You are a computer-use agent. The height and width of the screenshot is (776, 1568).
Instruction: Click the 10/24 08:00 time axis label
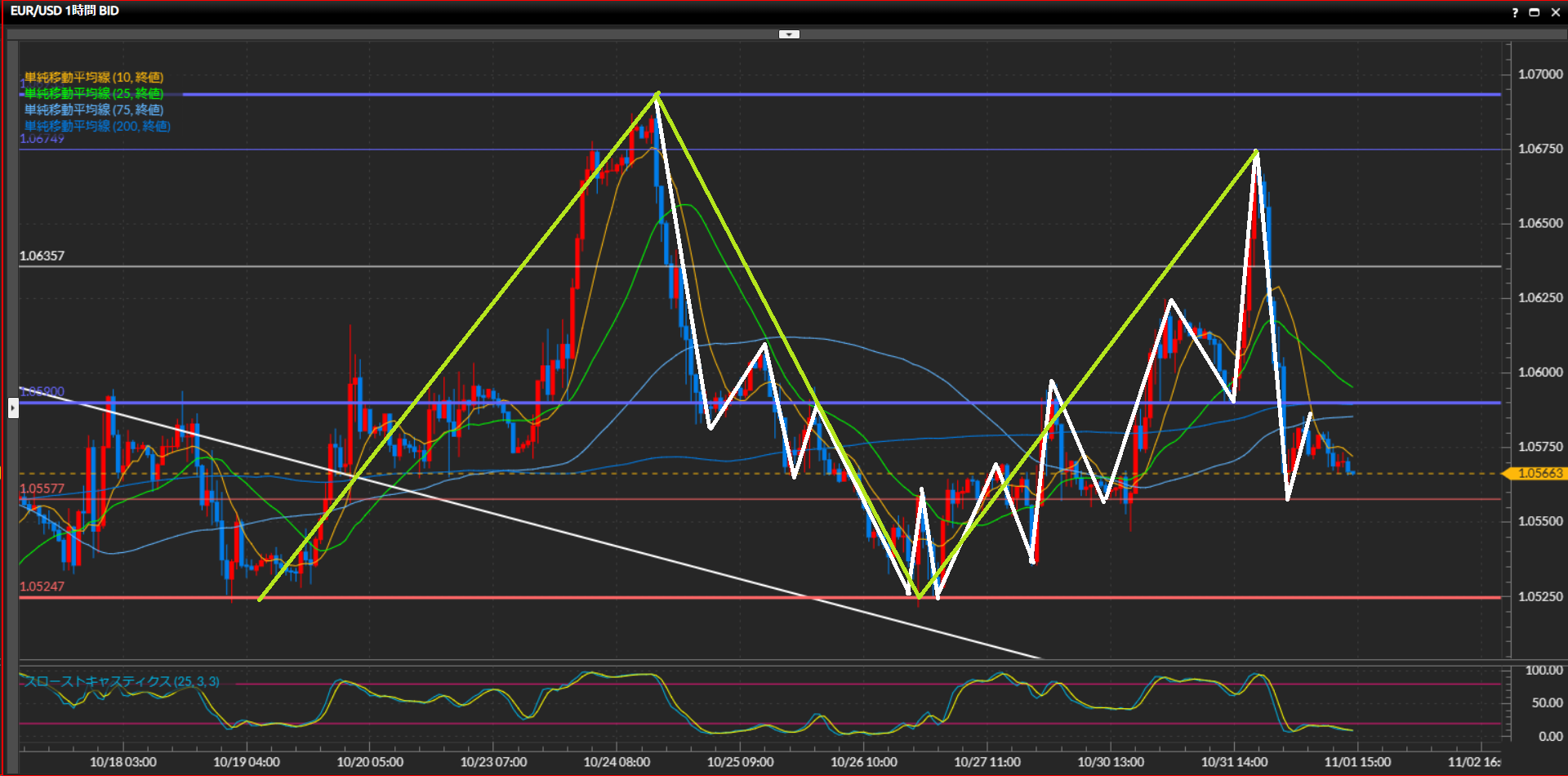point(617,762)
